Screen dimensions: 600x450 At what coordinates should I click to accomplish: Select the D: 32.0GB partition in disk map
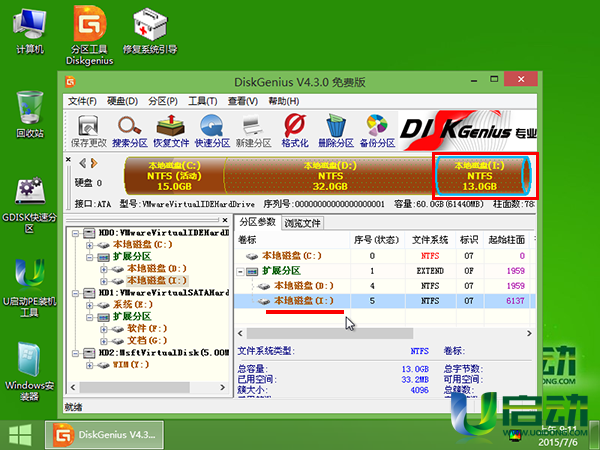click(330, 176)
